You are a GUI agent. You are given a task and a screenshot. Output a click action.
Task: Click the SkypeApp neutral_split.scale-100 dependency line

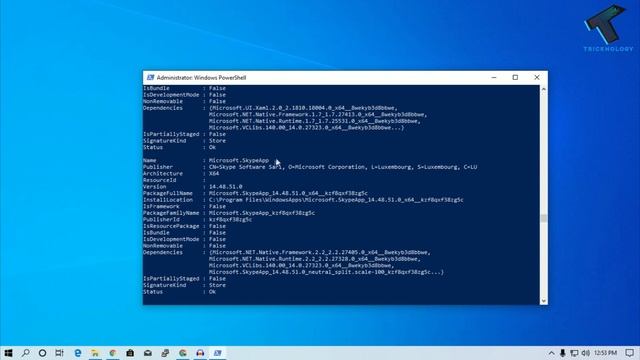point(326,272)
